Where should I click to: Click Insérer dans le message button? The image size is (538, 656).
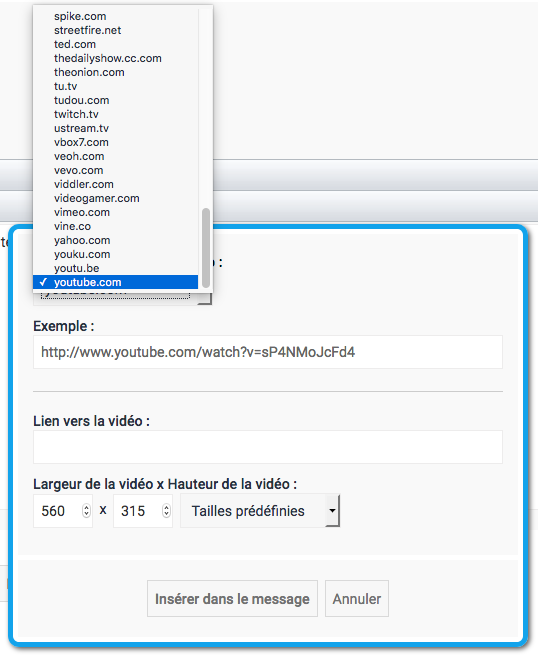pos(232,599)
